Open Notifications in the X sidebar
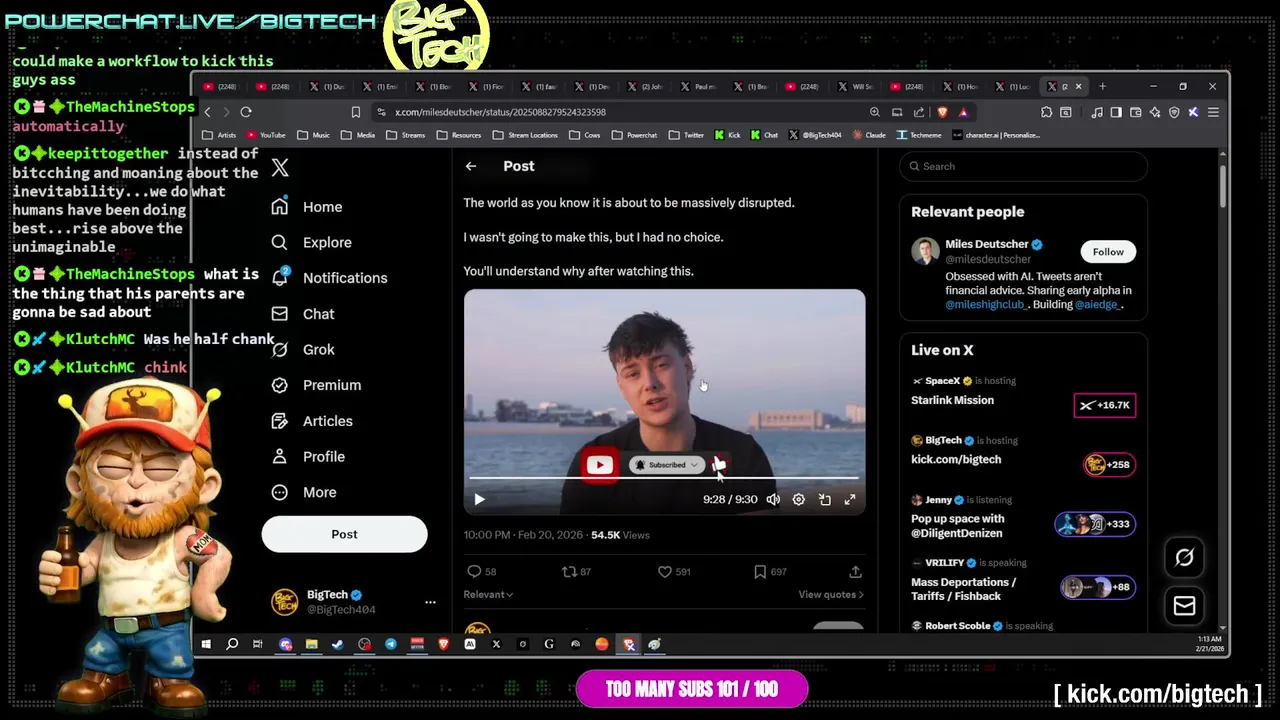 pyautogui.click(x=329, y=278)
